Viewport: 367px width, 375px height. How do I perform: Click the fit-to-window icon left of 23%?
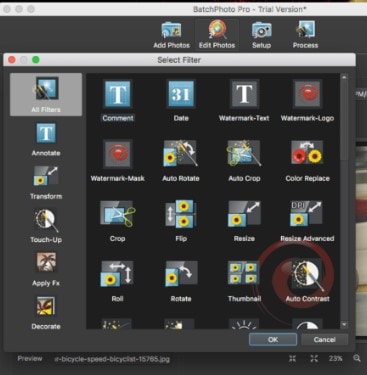[x=314, y=359]
